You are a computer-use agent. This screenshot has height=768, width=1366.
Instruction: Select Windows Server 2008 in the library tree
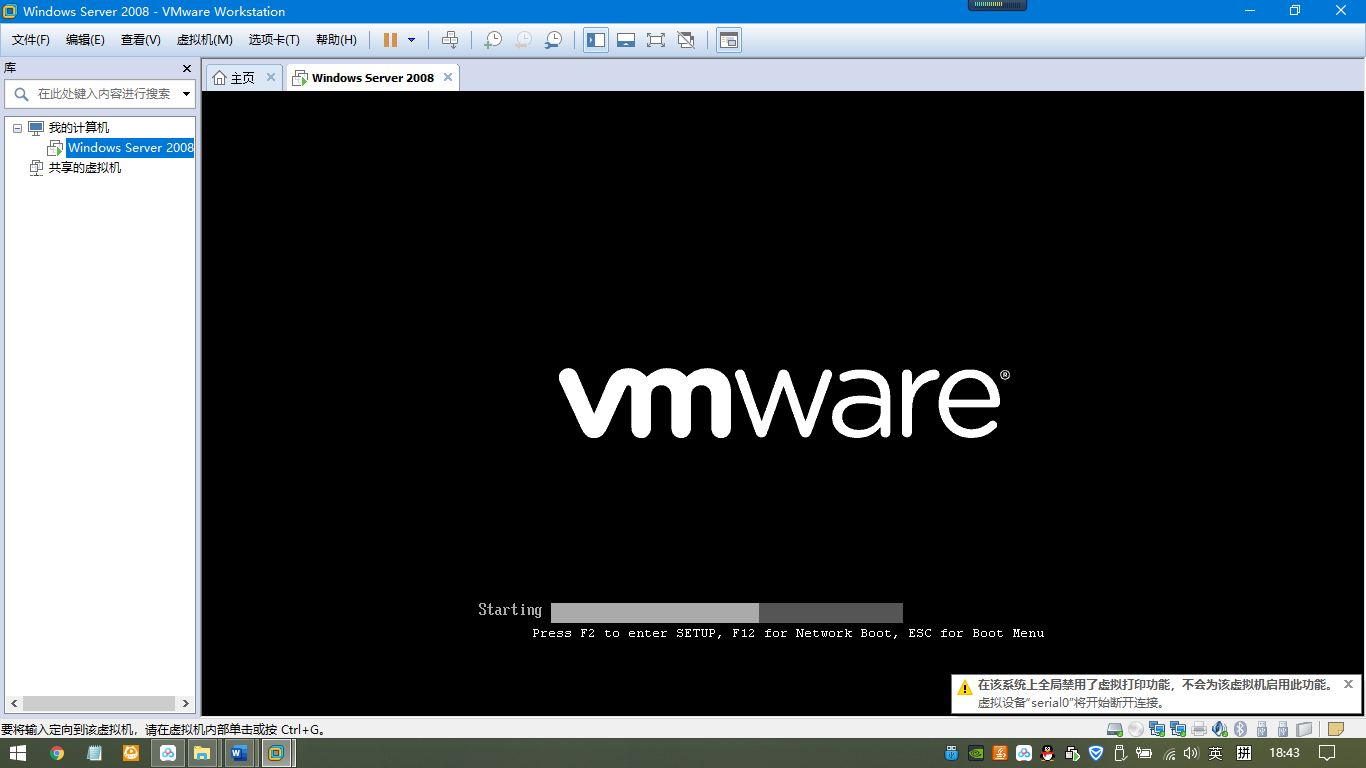[x=130, y=148]
